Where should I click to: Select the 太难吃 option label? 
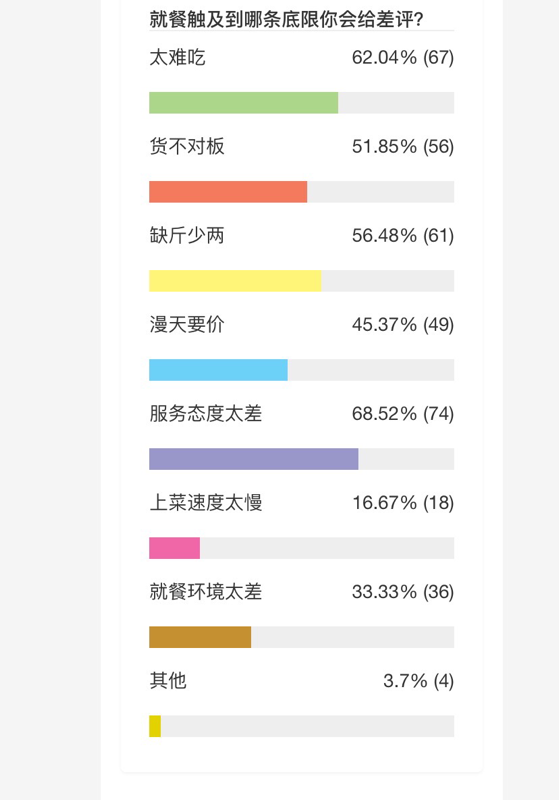coord(177,57)
